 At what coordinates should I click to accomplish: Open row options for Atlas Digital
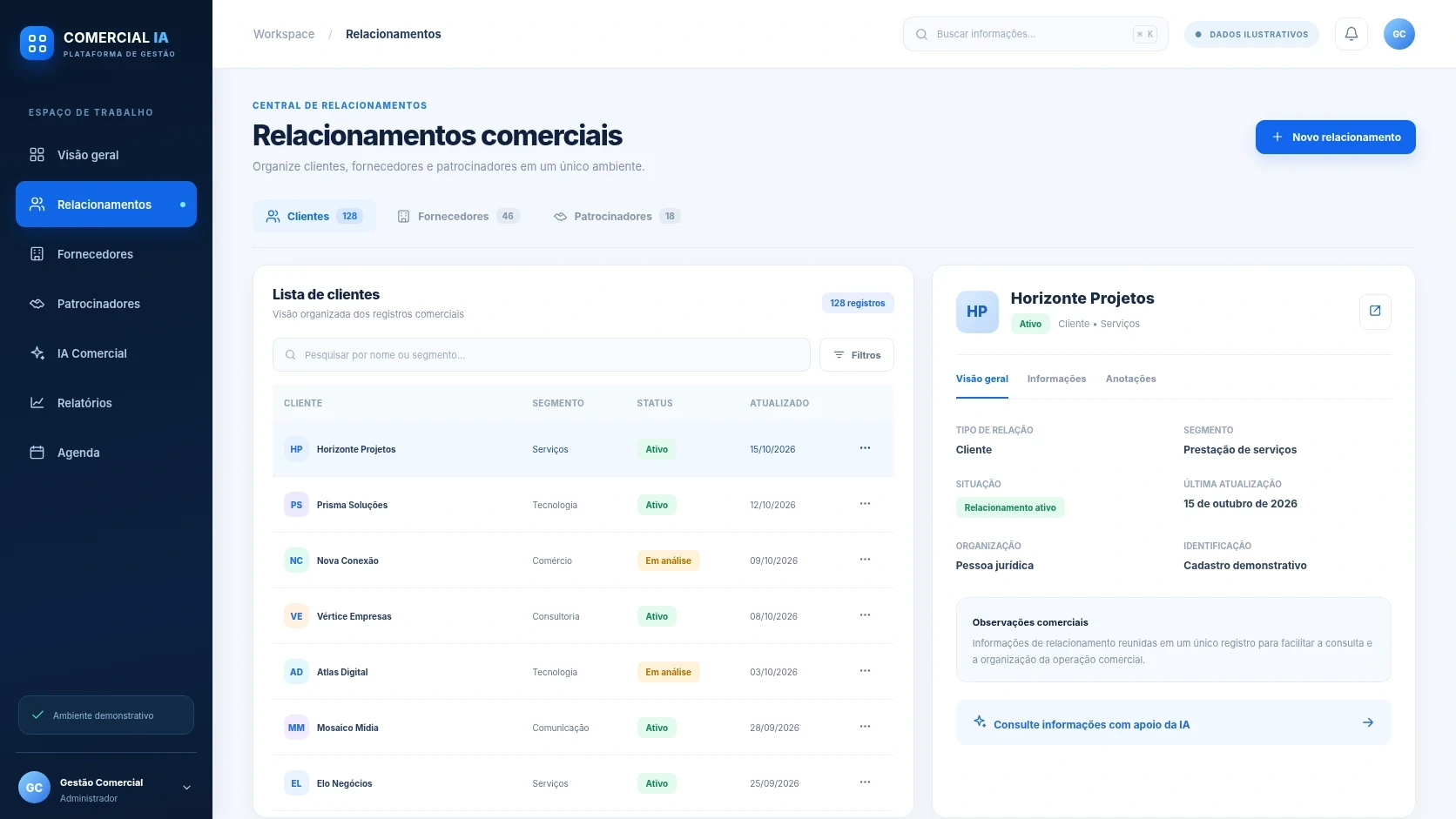865,671
